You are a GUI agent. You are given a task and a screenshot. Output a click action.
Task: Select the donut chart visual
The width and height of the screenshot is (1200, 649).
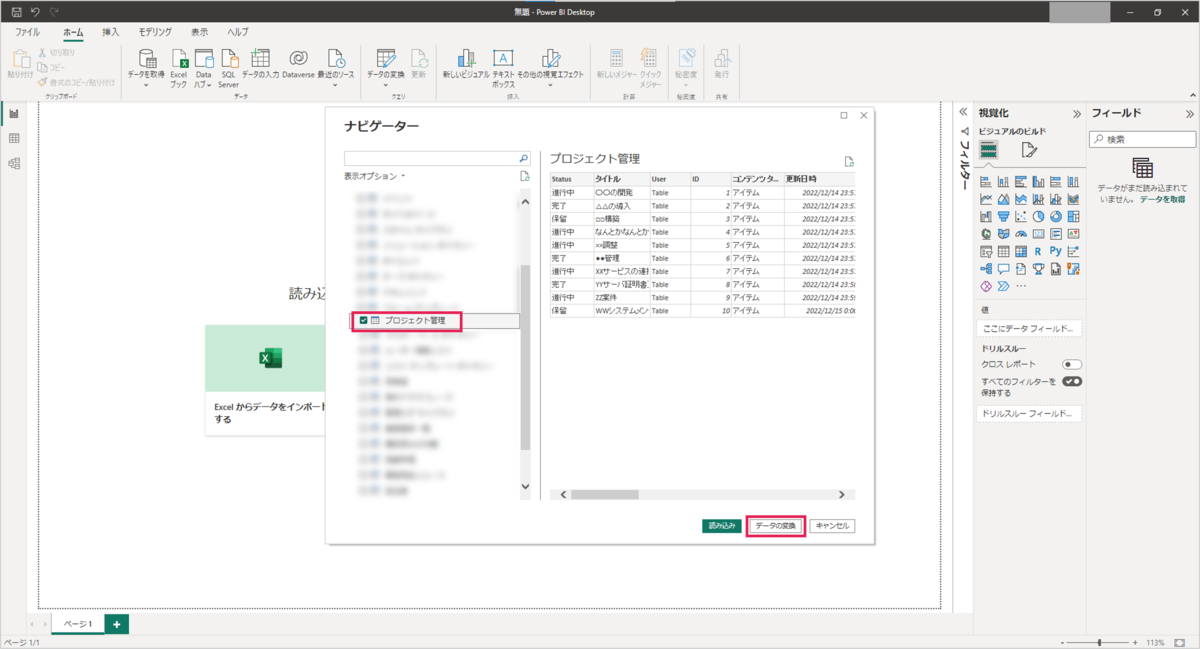[x=1055, y=216]
